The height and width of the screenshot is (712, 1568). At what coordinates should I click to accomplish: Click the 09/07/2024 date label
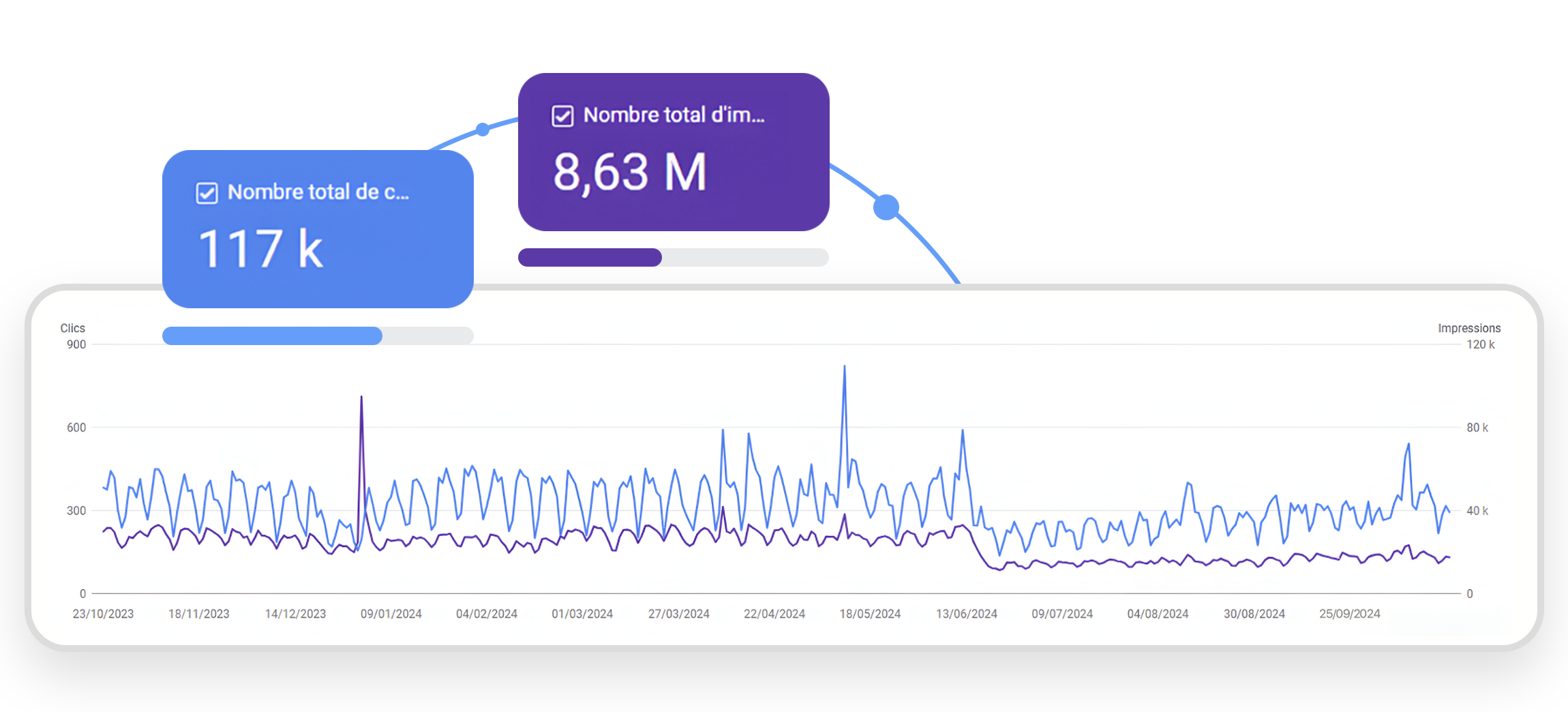click(x=1062, y=614)
